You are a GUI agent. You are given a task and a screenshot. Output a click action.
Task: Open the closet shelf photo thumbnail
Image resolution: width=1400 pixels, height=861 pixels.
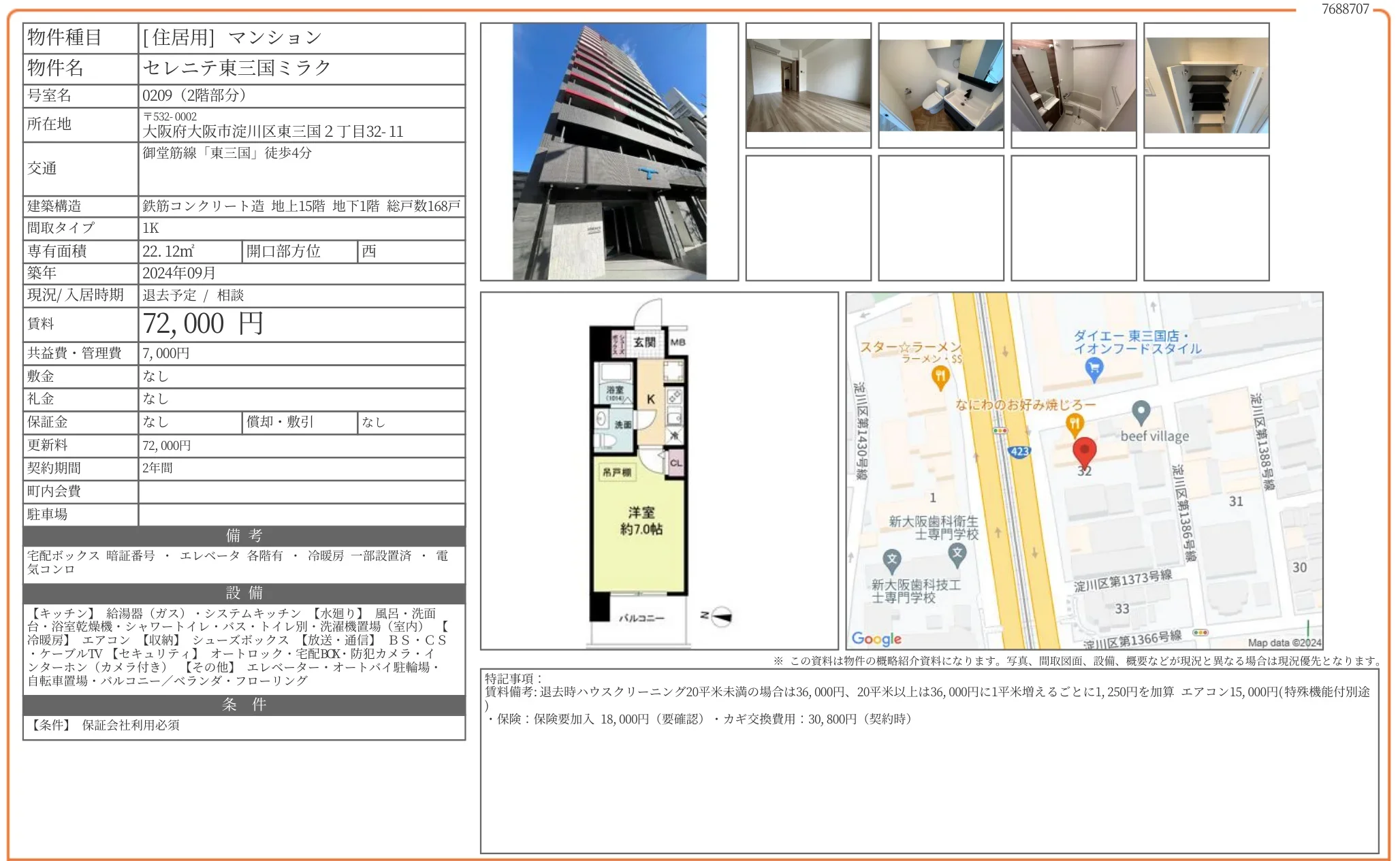coord(1206,85)
